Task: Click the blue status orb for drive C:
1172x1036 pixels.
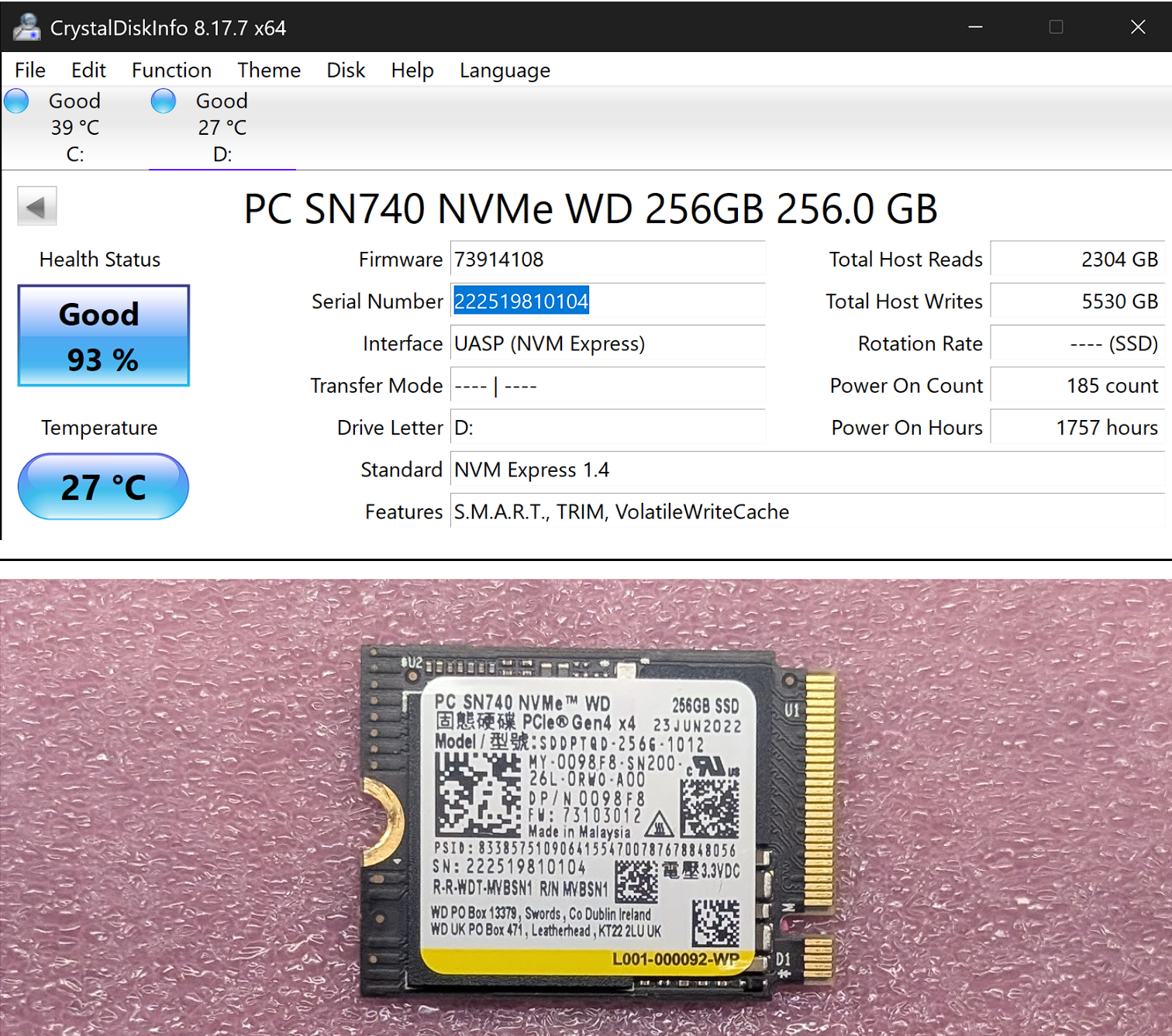Action: pyautogui.click(x=16, y=101)
